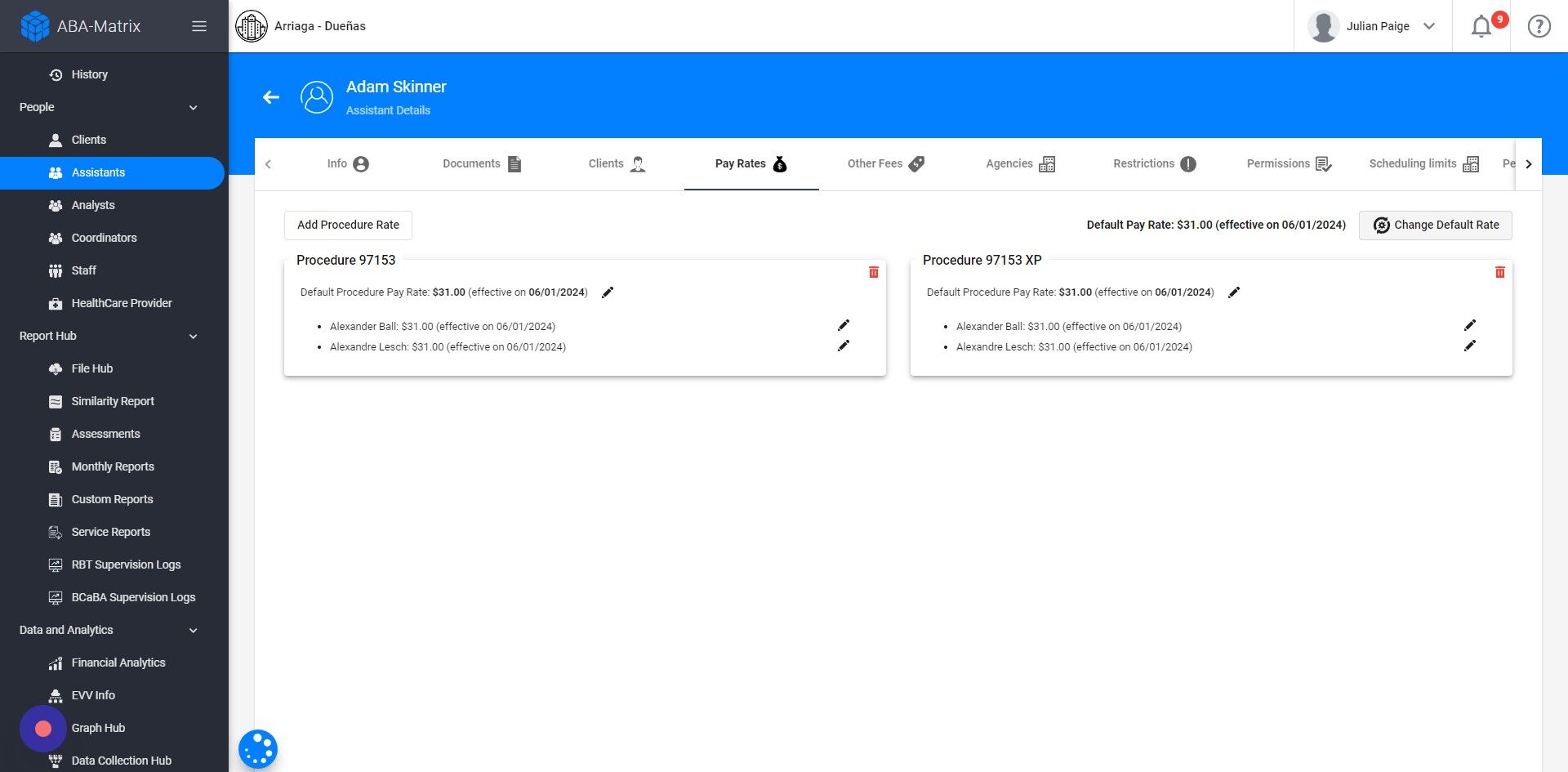
Task: Open Graph Hub in the sidebar
Action: [98, 728]
